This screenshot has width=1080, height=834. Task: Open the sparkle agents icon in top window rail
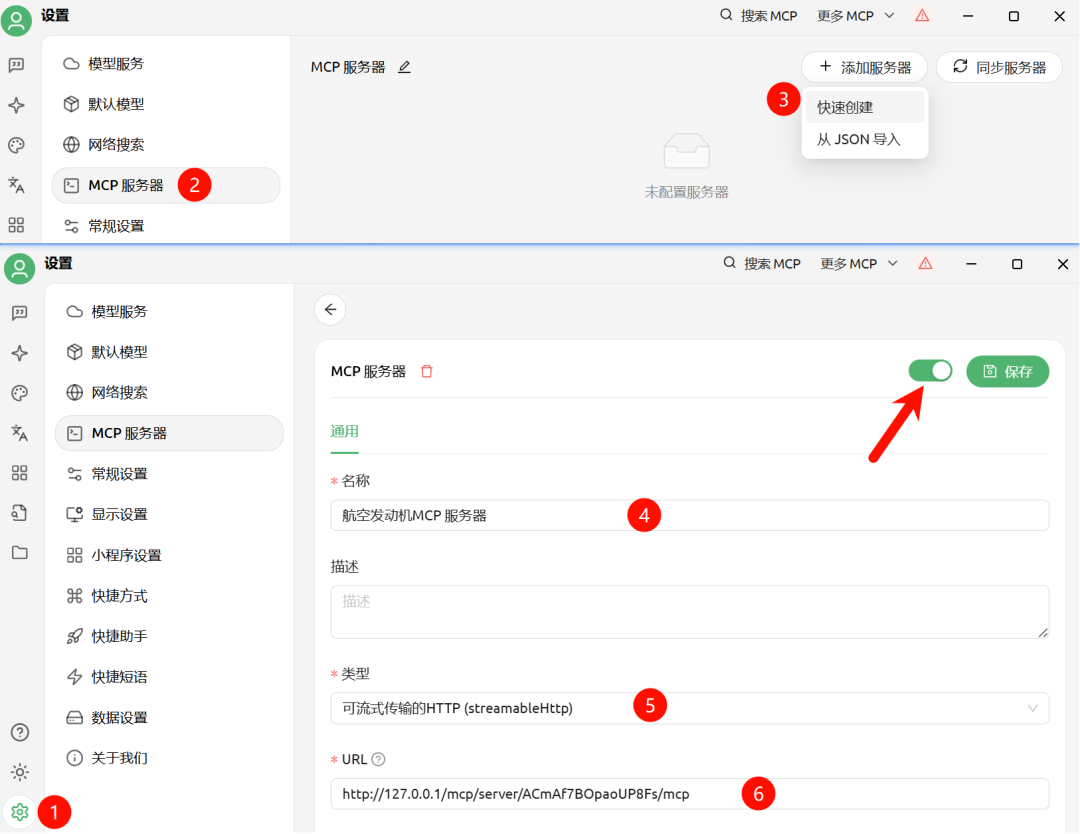coord(17,105)
